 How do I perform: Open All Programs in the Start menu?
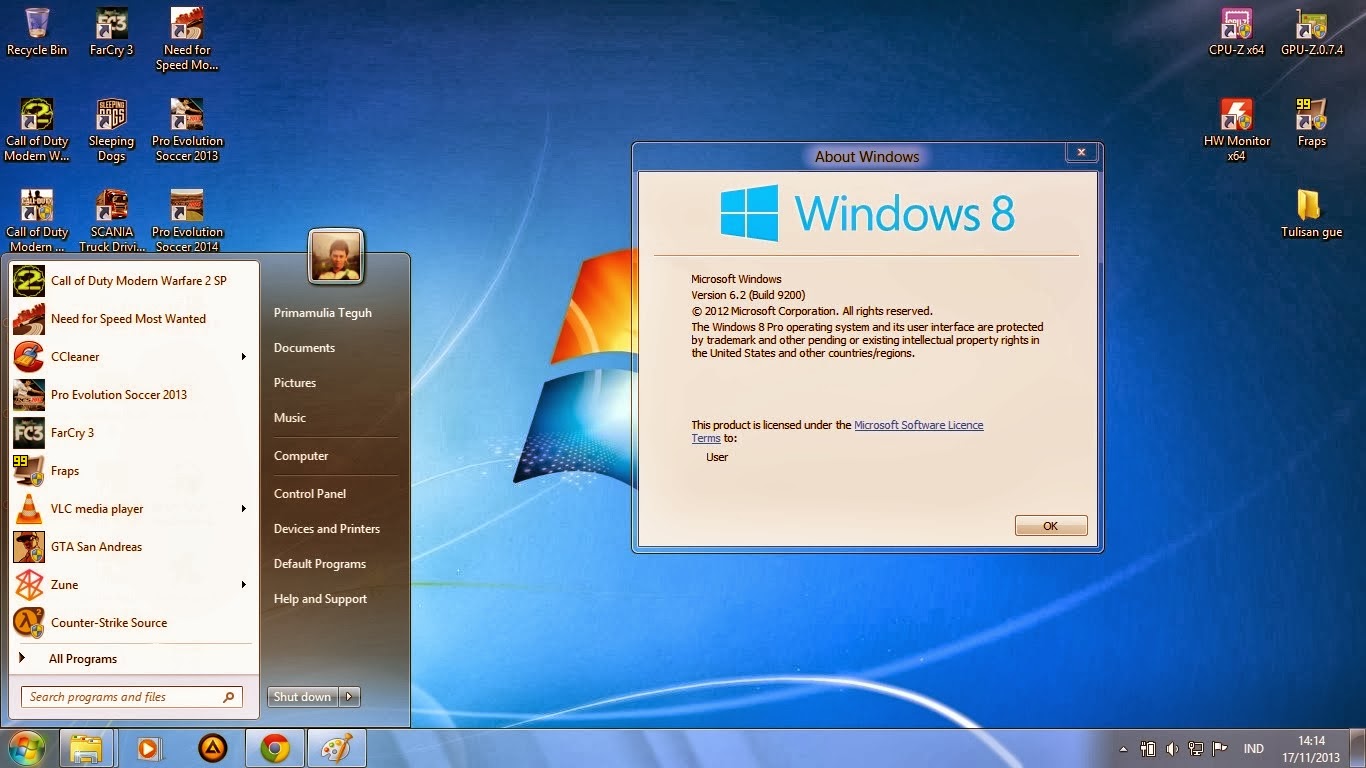click(83, 658)
